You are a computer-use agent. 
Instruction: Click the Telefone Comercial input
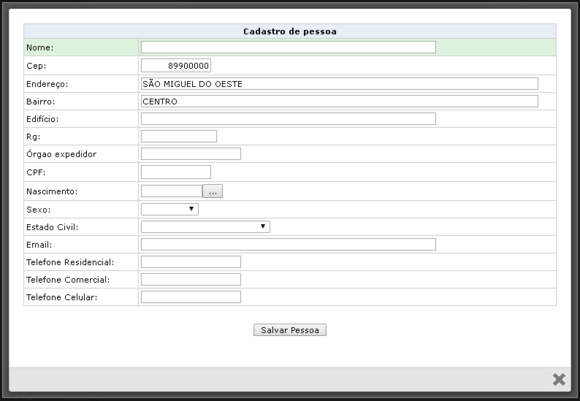tap(191, 279)
